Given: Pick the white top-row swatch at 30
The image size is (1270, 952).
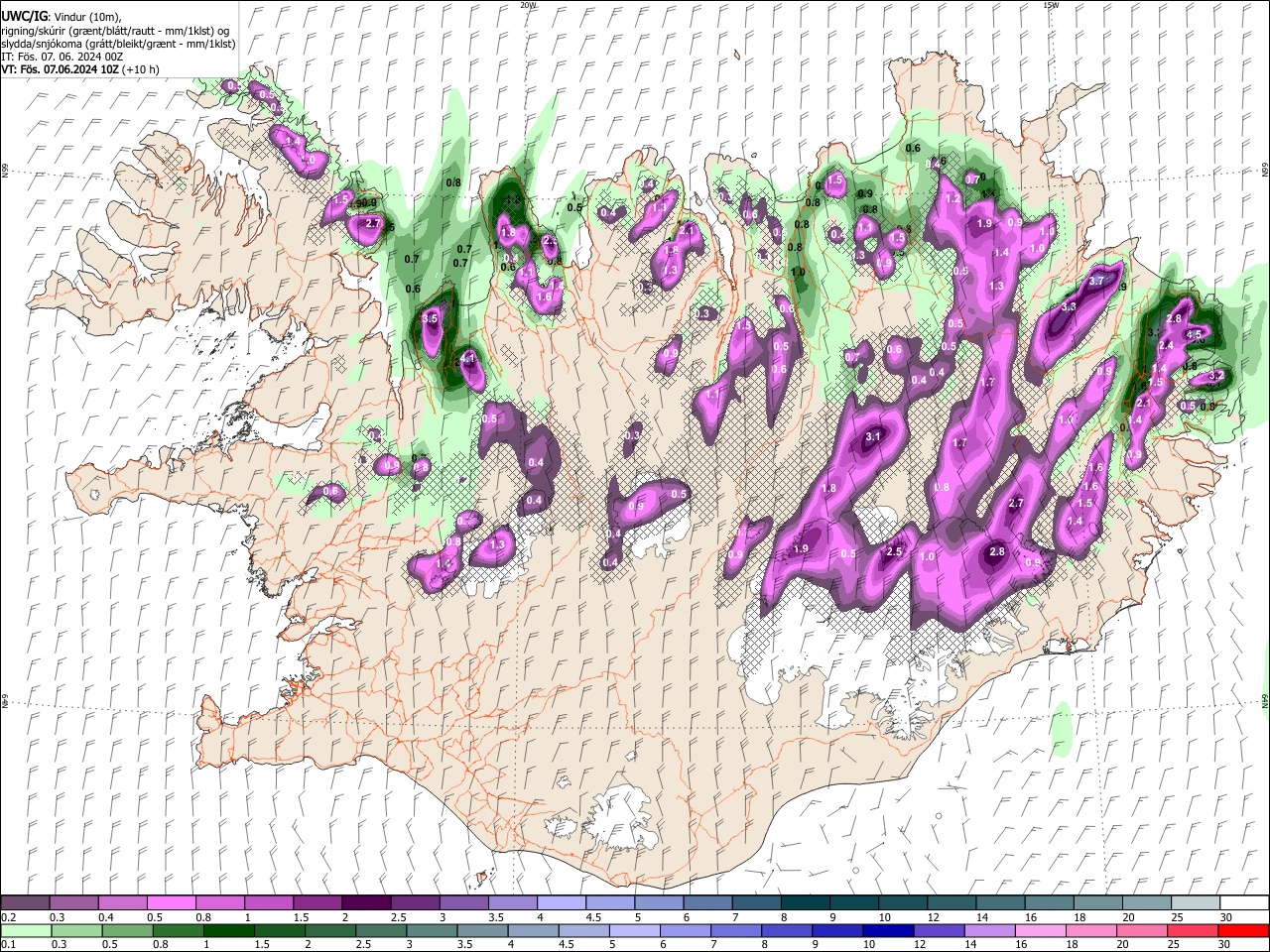Looking at the screenshot, I should (1243, 903).
